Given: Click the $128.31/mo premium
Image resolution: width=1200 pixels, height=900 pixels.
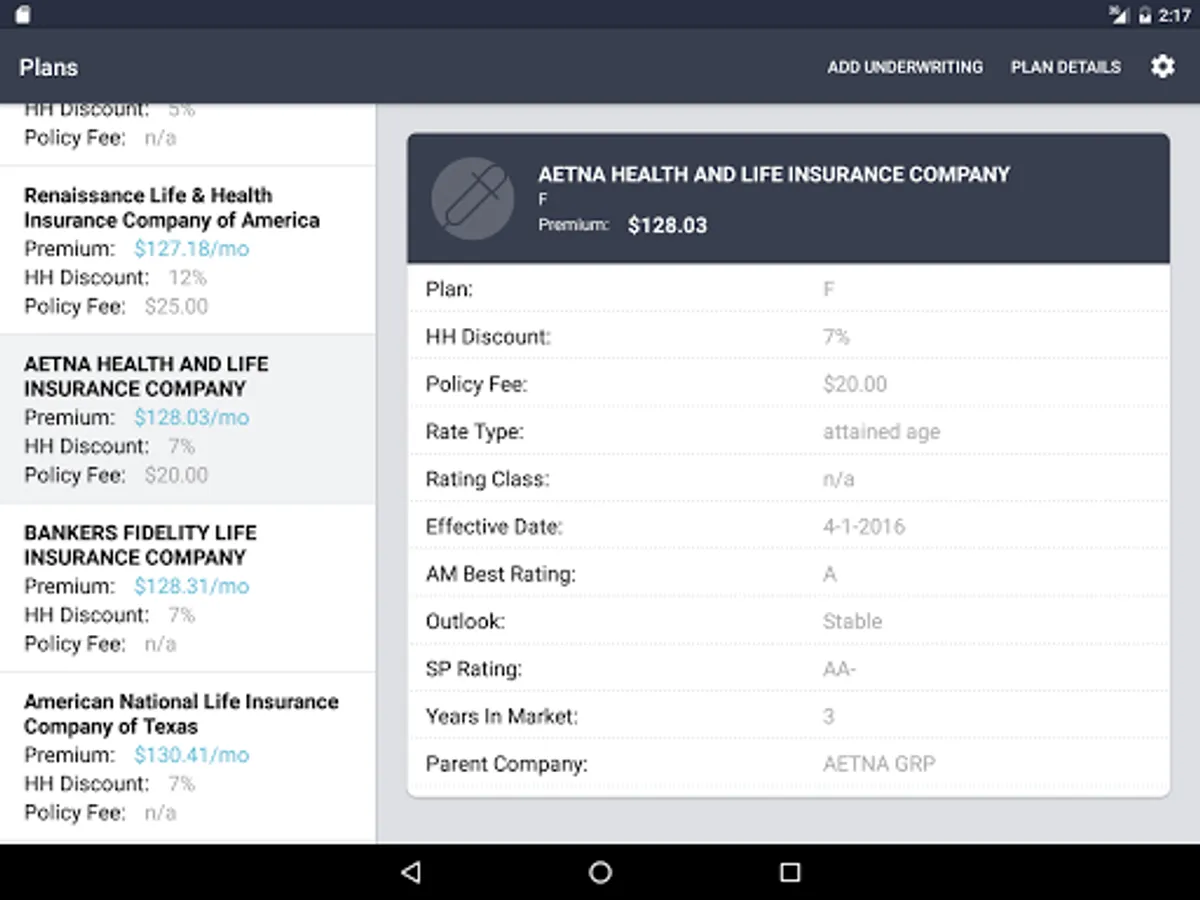Looking at the screenshot, I should [192, 586].
